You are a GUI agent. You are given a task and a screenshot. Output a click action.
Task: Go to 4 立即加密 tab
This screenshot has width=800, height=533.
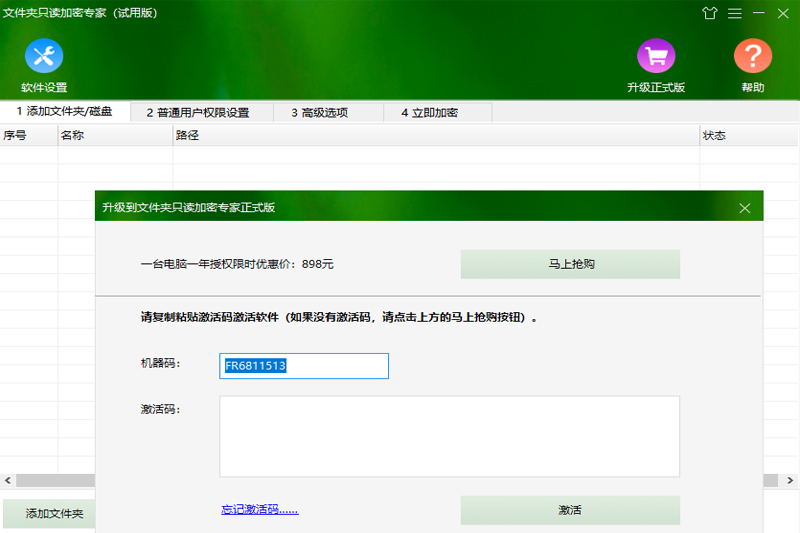438,112
